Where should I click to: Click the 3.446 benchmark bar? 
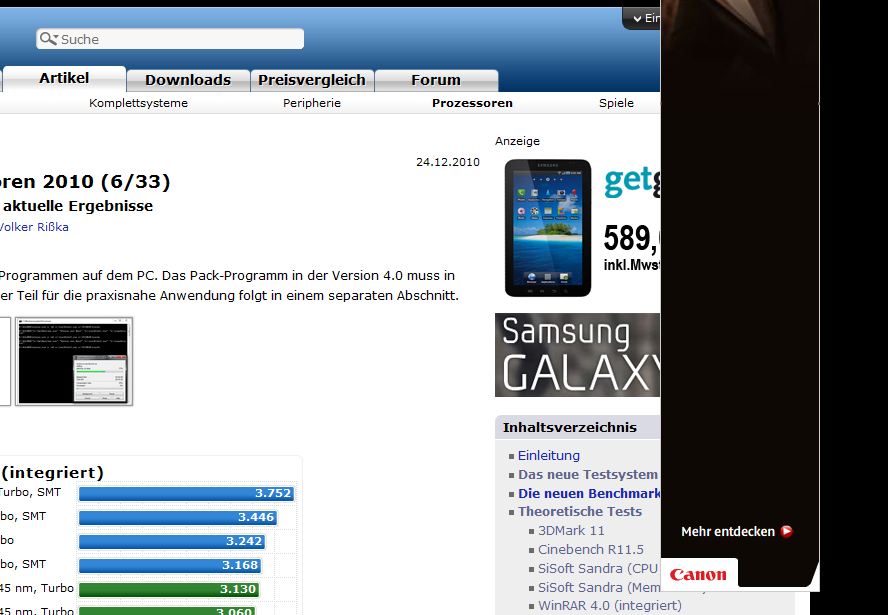pos(178,517)
